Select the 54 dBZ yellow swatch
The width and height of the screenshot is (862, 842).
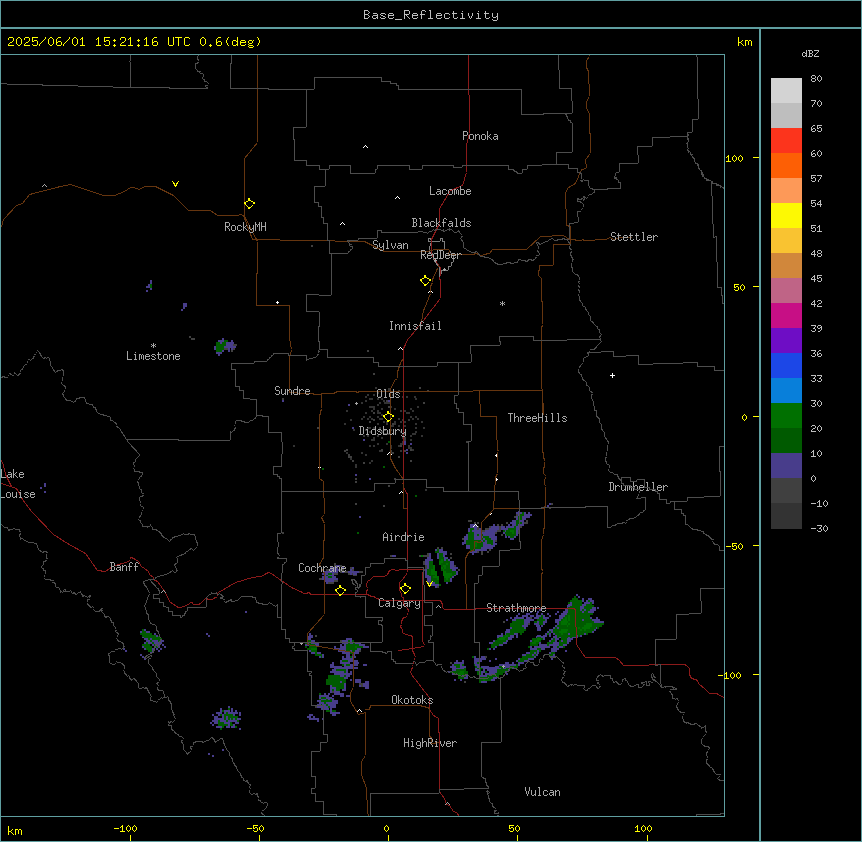coord(786,215)
